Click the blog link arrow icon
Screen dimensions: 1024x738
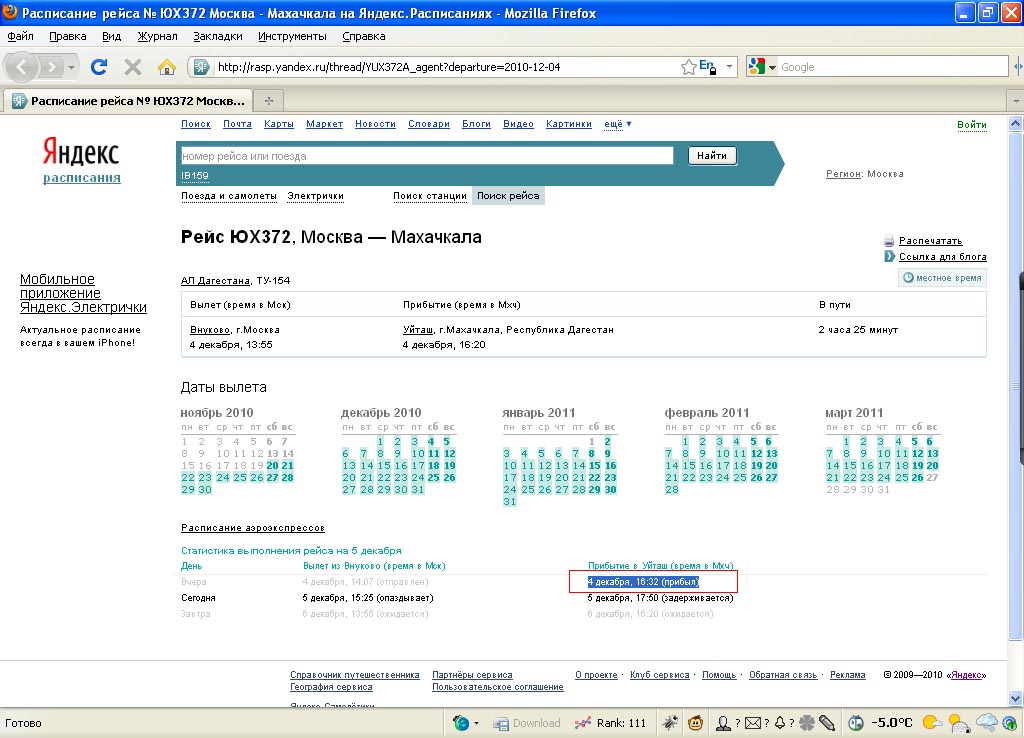coord(889,256)
